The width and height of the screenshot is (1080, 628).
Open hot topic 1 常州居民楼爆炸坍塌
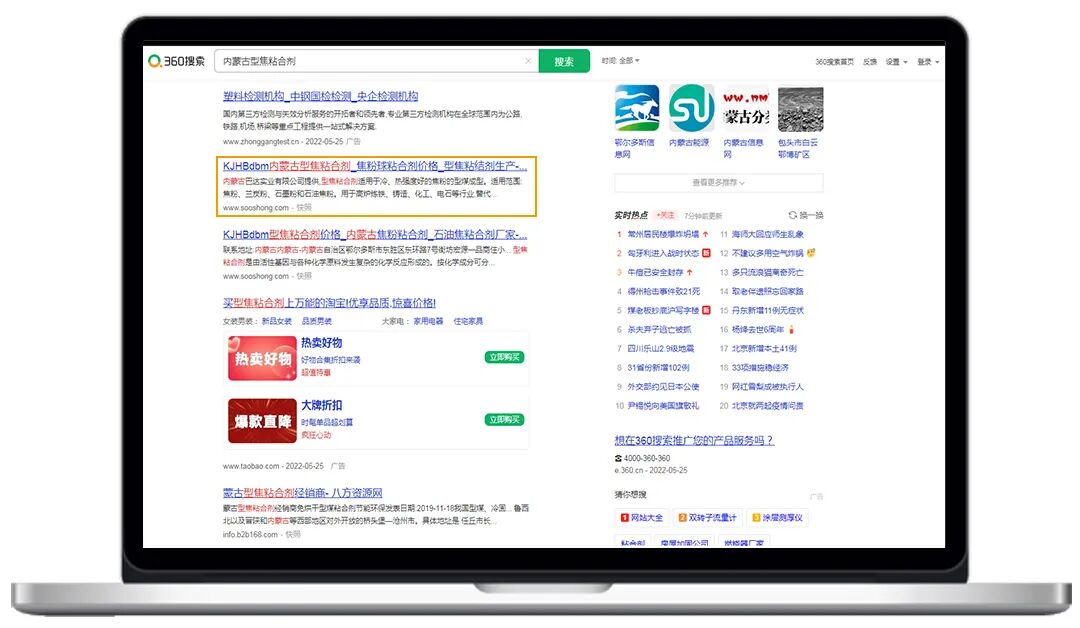(663, 234)
